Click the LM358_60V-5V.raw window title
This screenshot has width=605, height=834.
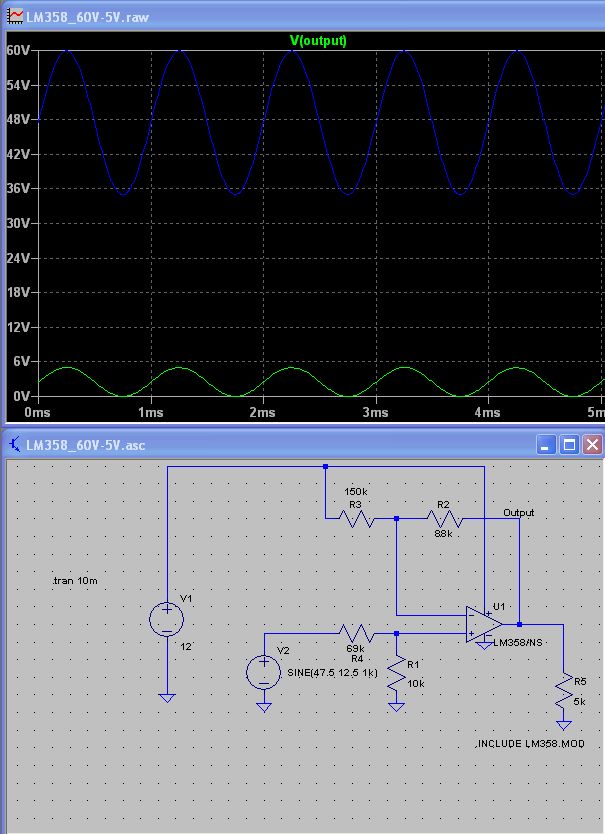pyautogui.click(x=88, y=17)
